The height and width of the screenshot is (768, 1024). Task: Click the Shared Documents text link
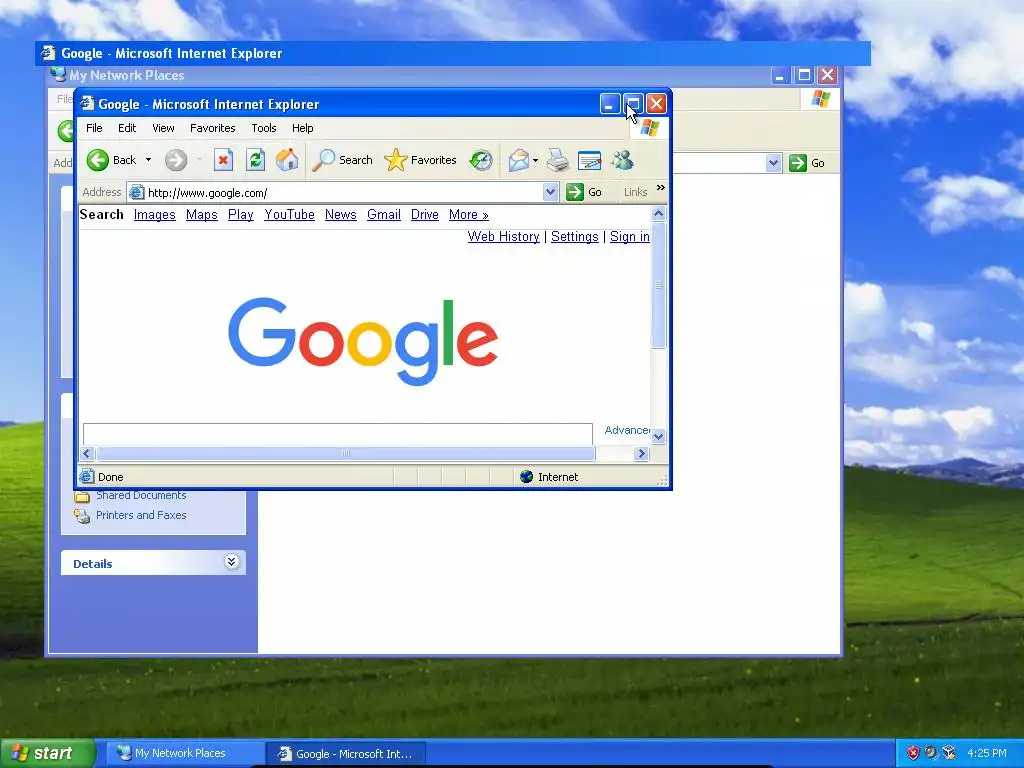tap(141, 496)
